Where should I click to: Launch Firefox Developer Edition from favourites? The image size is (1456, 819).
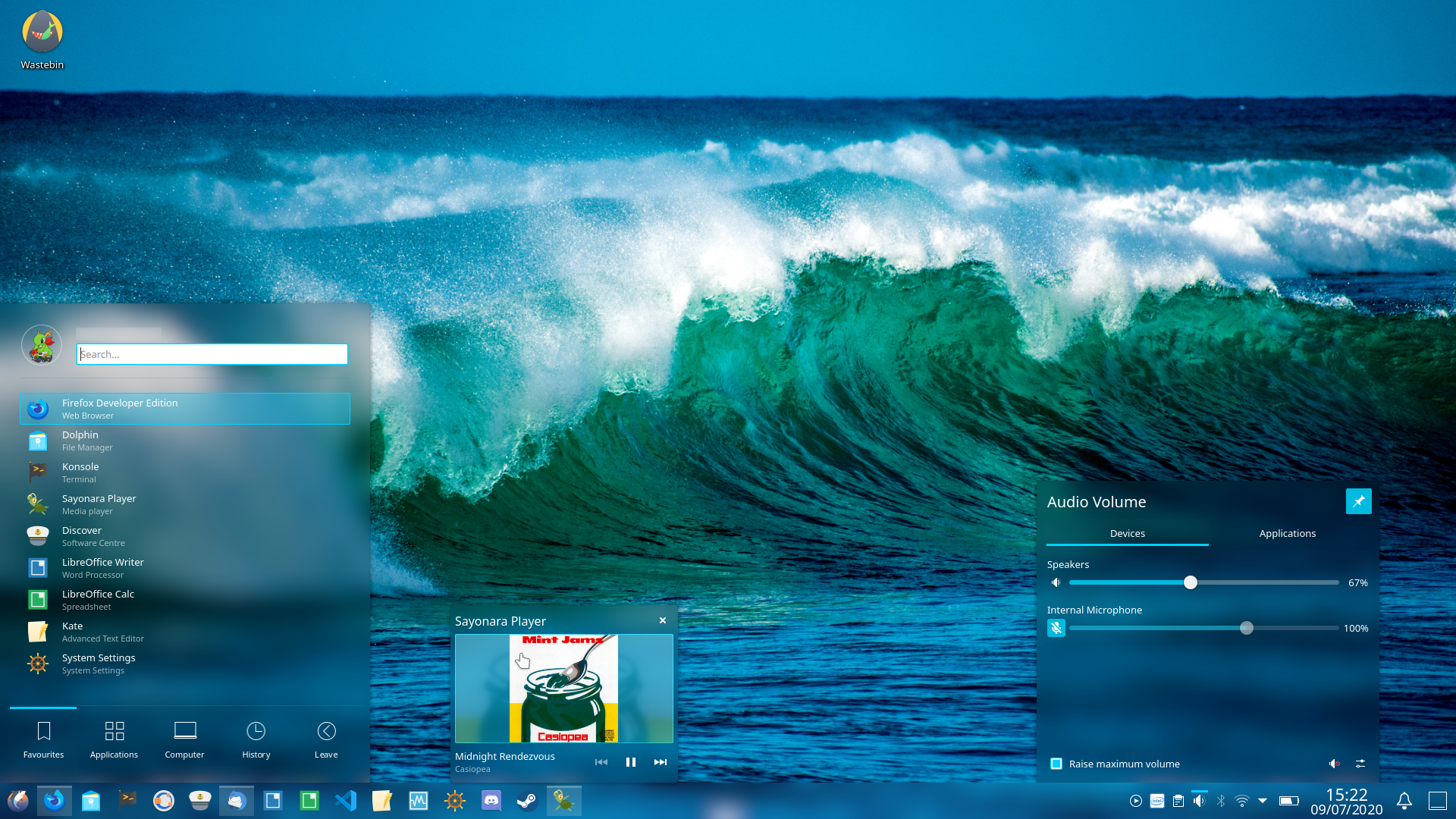click(x=185, y=409)
